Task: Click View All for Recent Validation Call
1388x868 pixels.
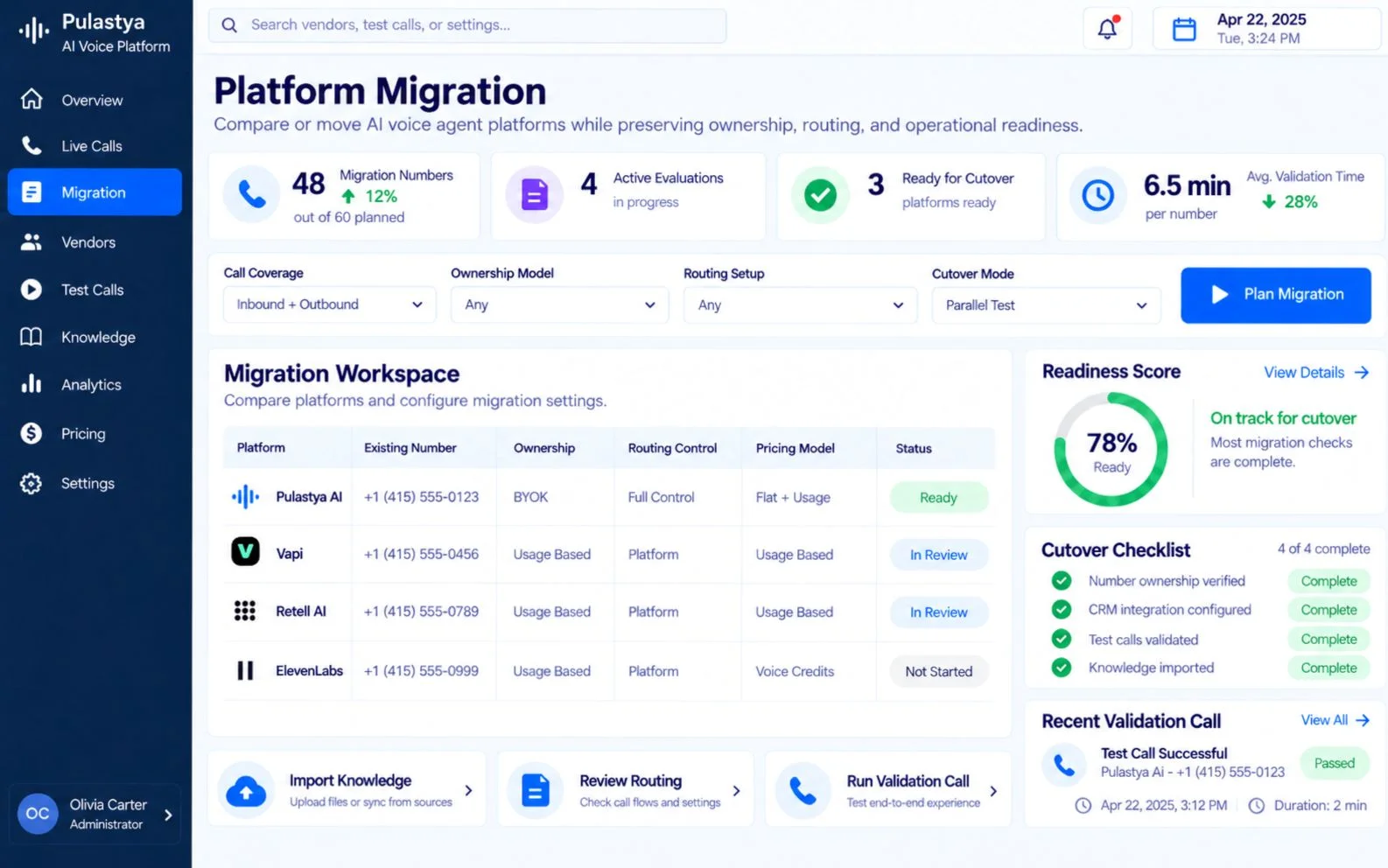Action: [x=1335, y=720]
